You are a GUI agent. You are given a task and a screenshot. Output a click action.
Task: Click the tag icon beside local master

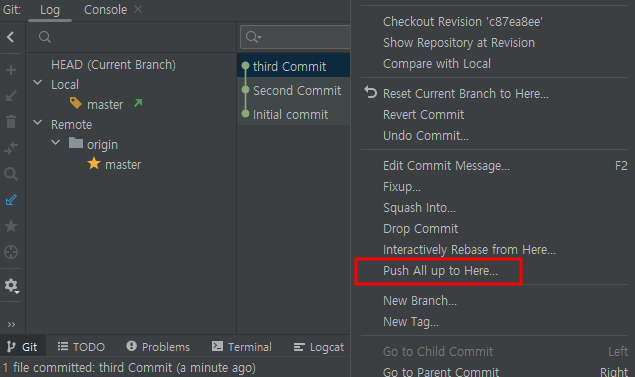click(x=76, y=103)
